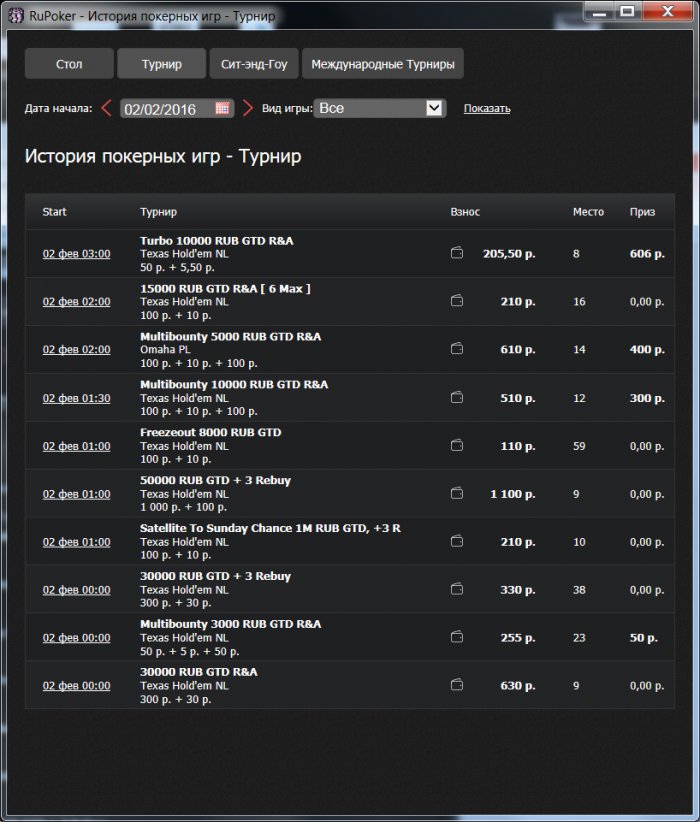
Task: Go to previous date with left arrow
Action: [107, 108]
